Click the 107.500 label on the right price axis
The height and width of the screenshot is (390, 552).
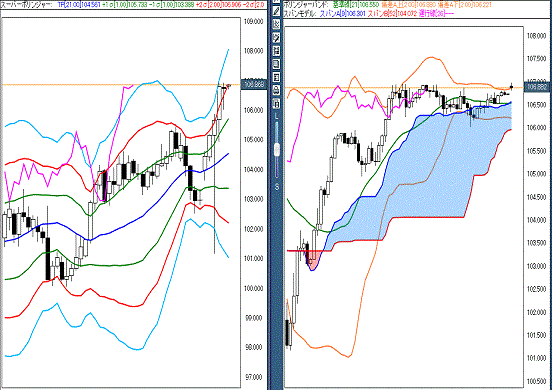pos(536,58)
